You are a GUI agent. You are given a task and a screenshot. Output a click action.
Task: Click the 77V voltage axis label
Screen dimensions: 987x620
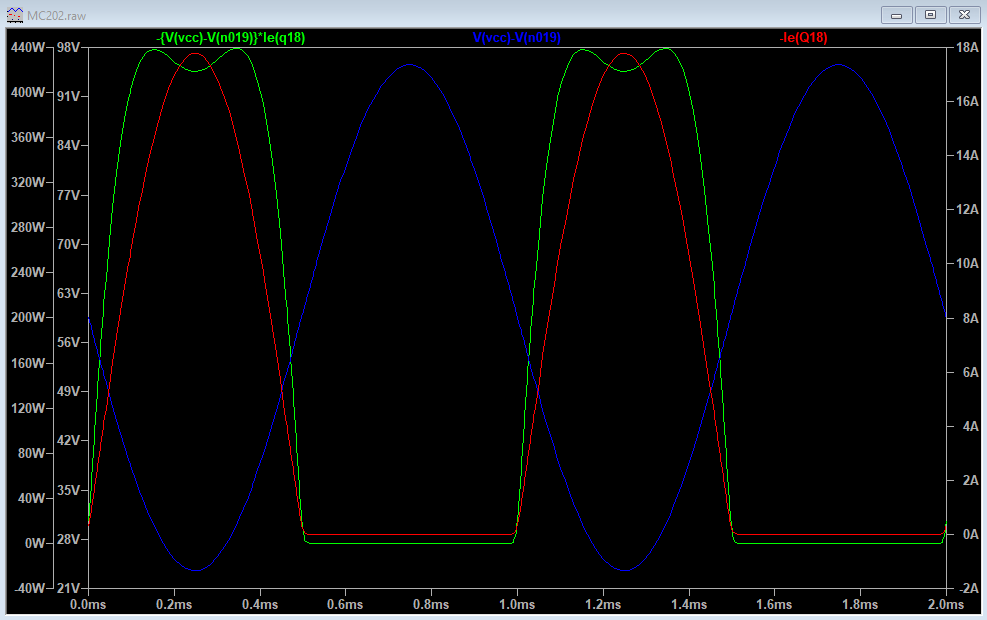[69, 195]
